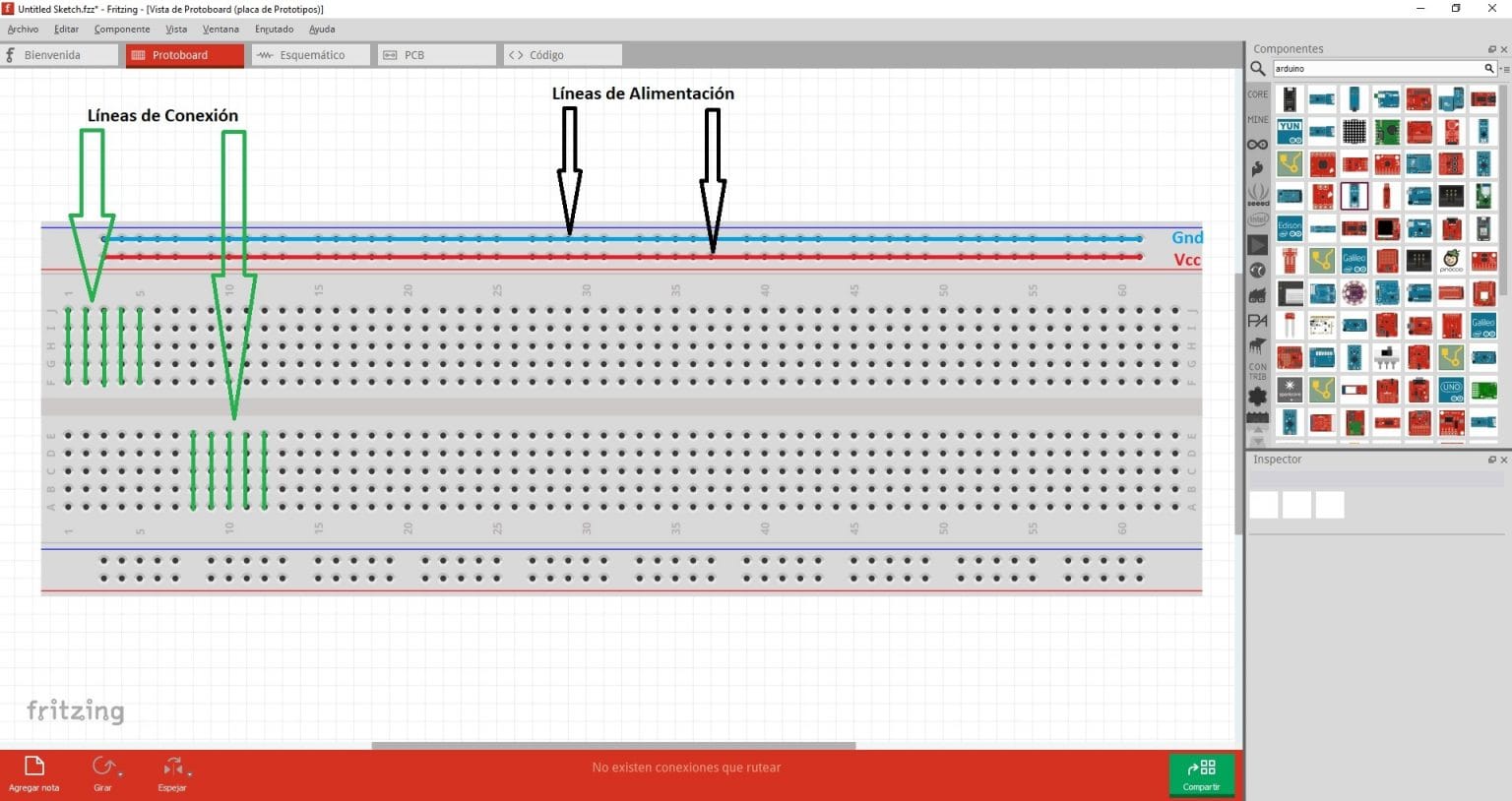The width and height of the screenshot is (1512, 801).
Task: Select the pinoccio part thumbnail
Action: [1451, 261]
